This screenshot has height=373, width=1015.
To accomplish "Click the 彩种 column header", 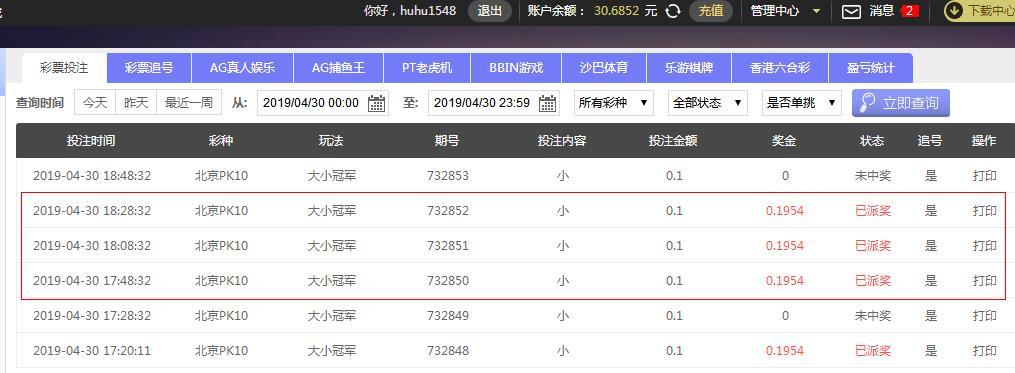I will [x=221, y=141].
